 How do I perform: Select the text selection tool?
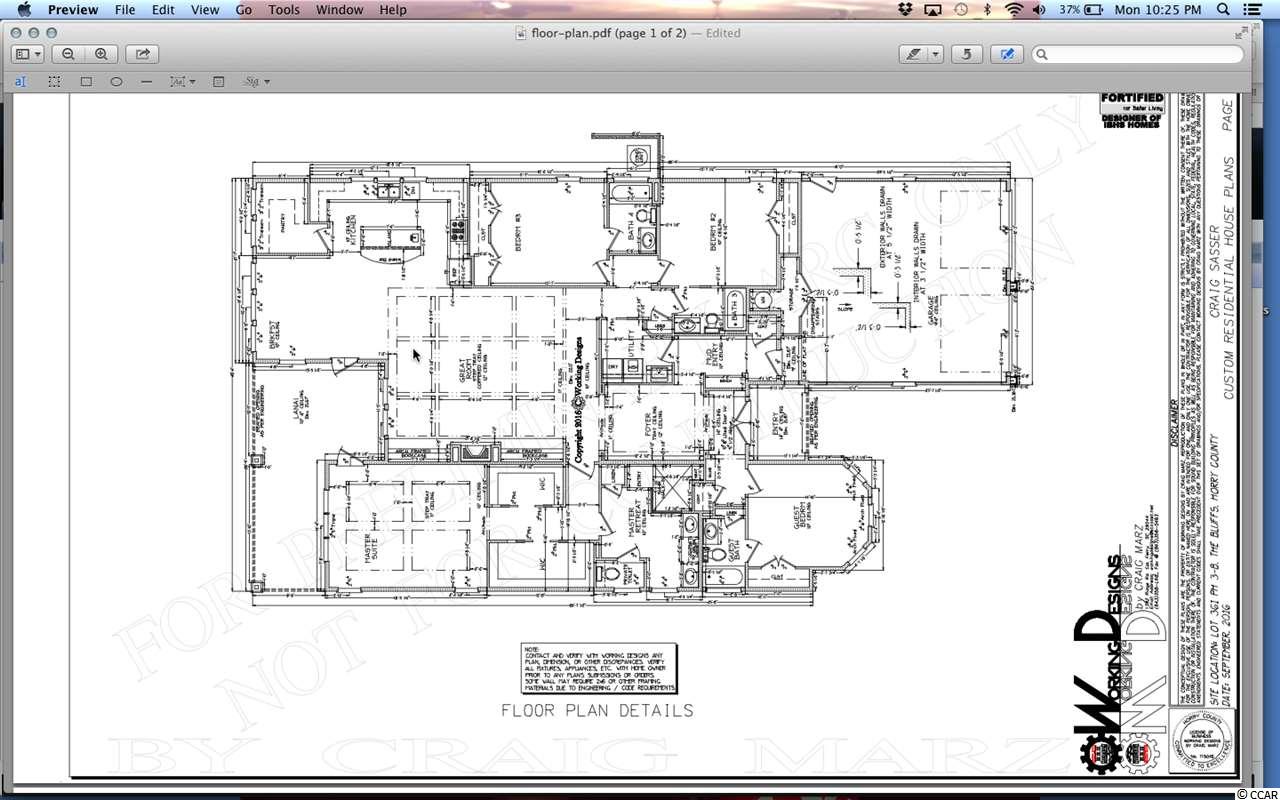[x=21, y=81]
